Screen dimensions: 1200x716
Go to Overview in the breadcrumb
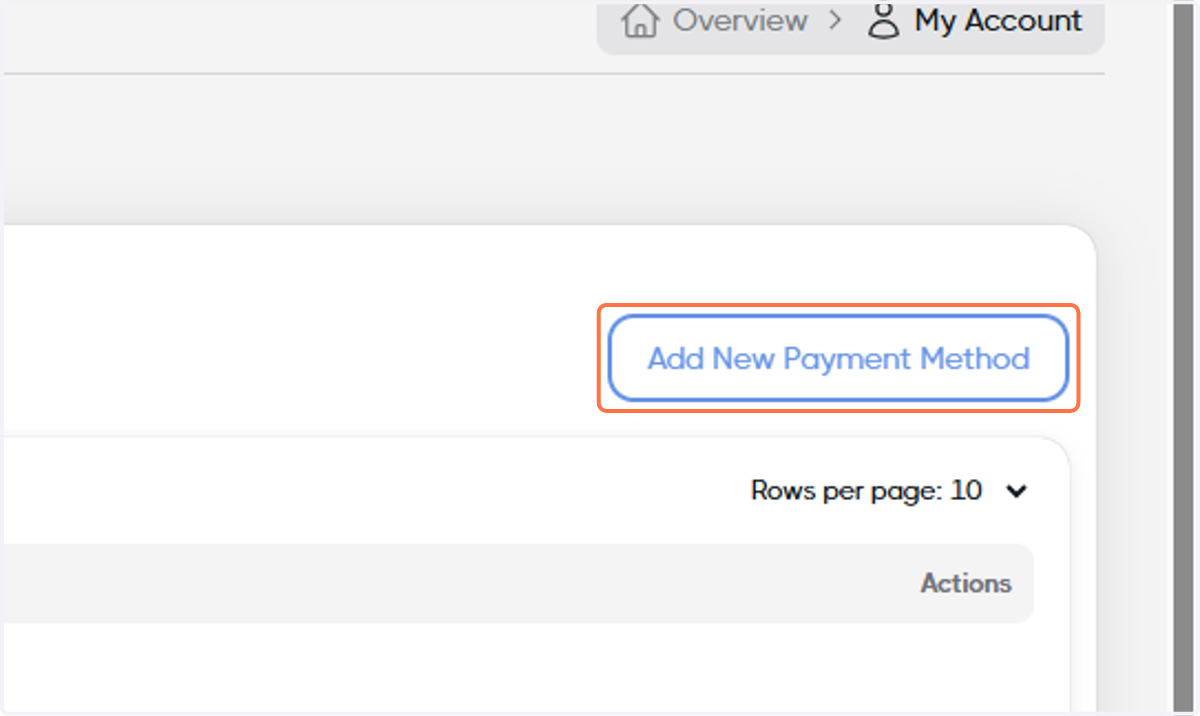(x=739, y=20)
